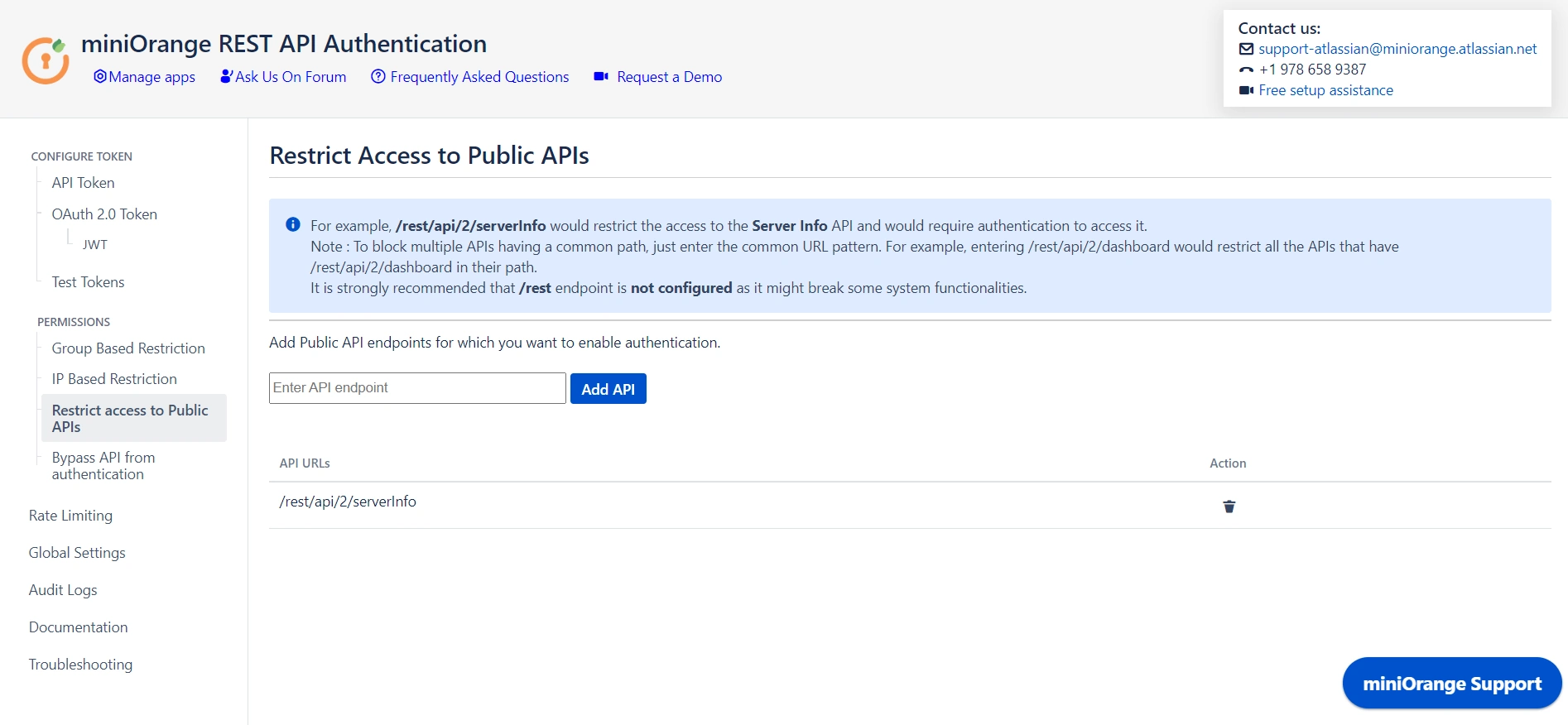Open the Test Tokens page
This screenshot has height=725, width=1568.
tap(88, 282)
